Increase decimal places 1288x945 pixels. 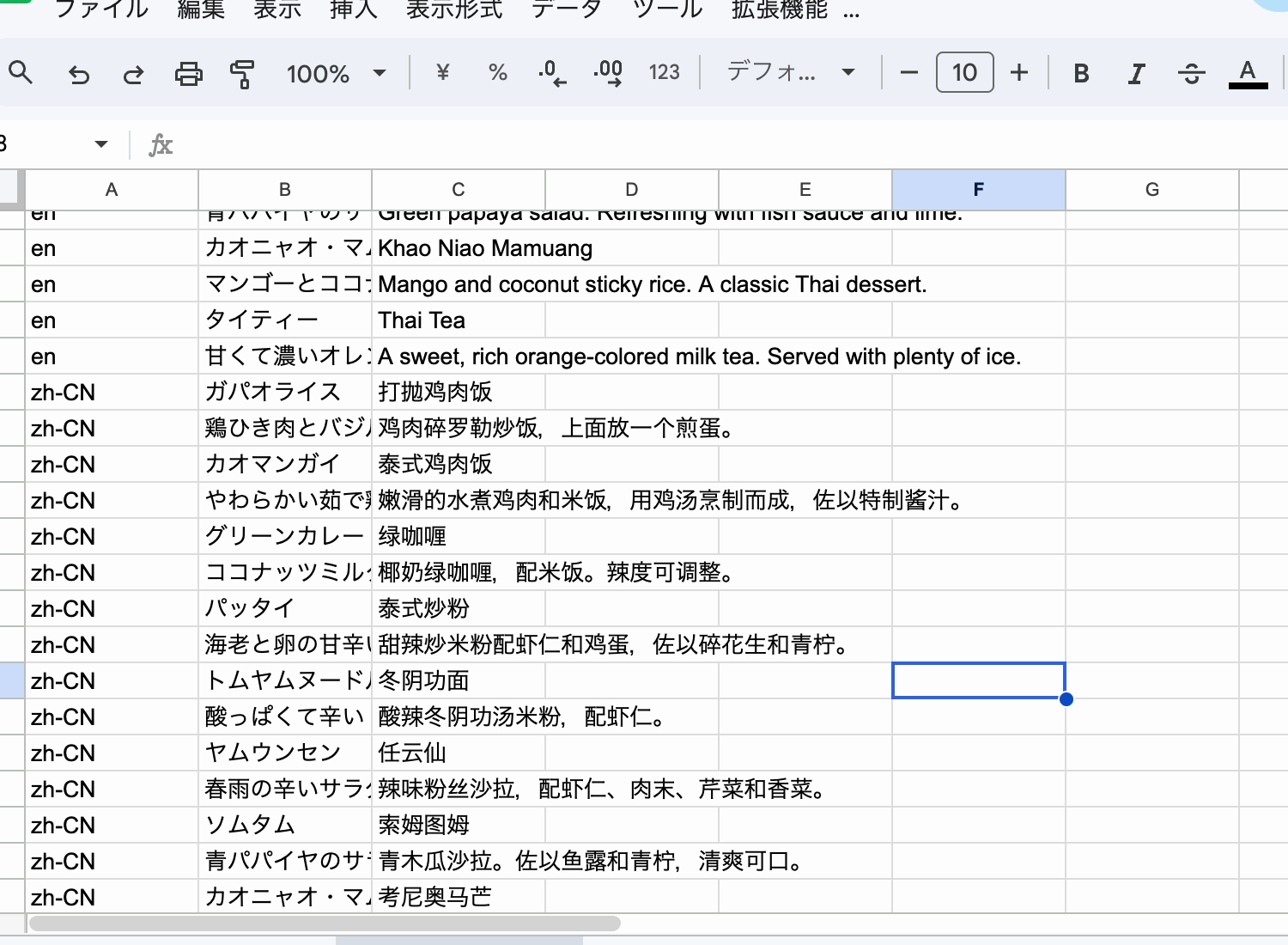608,73
